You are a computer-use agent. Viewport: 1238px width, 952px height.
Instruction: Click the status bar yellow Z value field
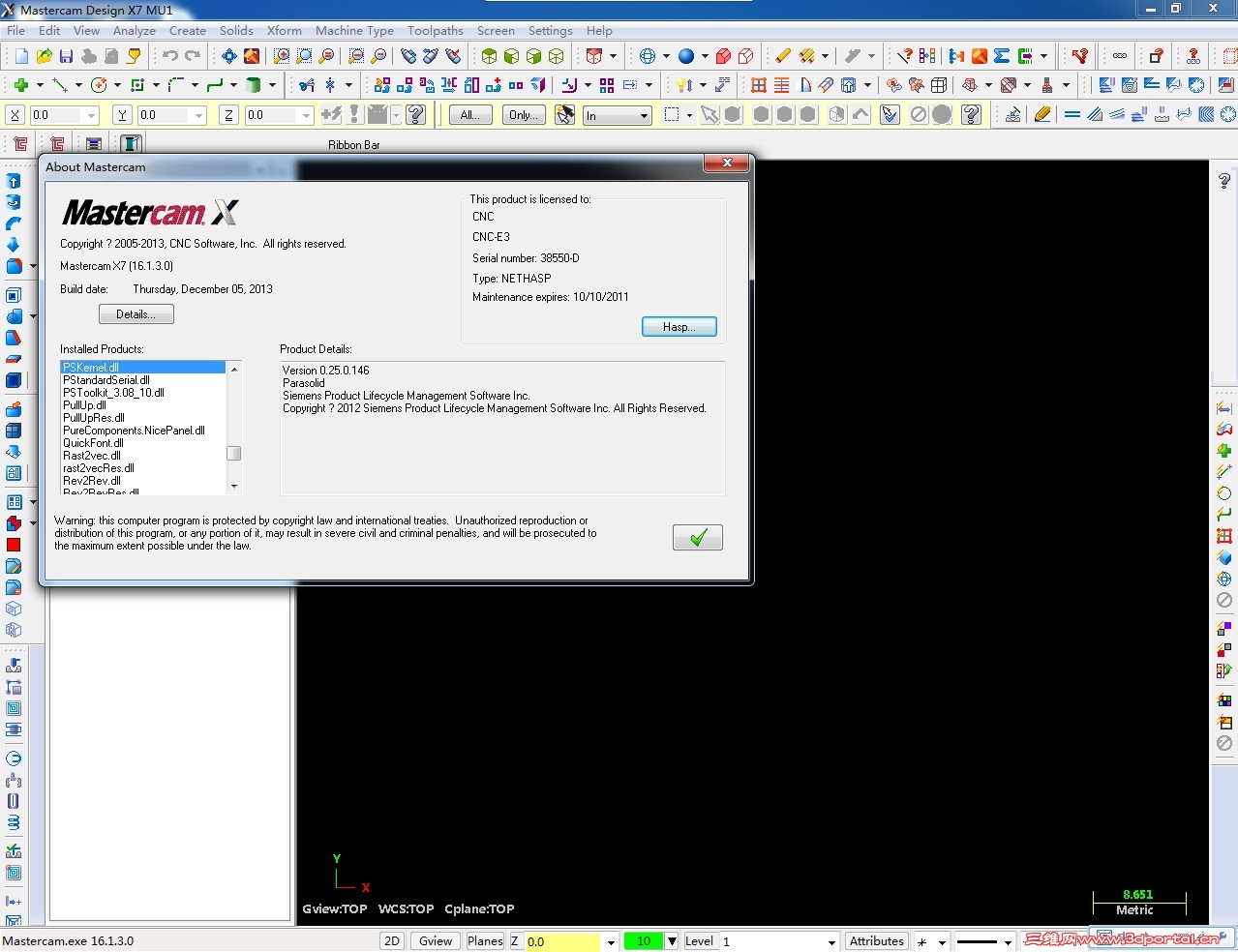coord(563,942)
